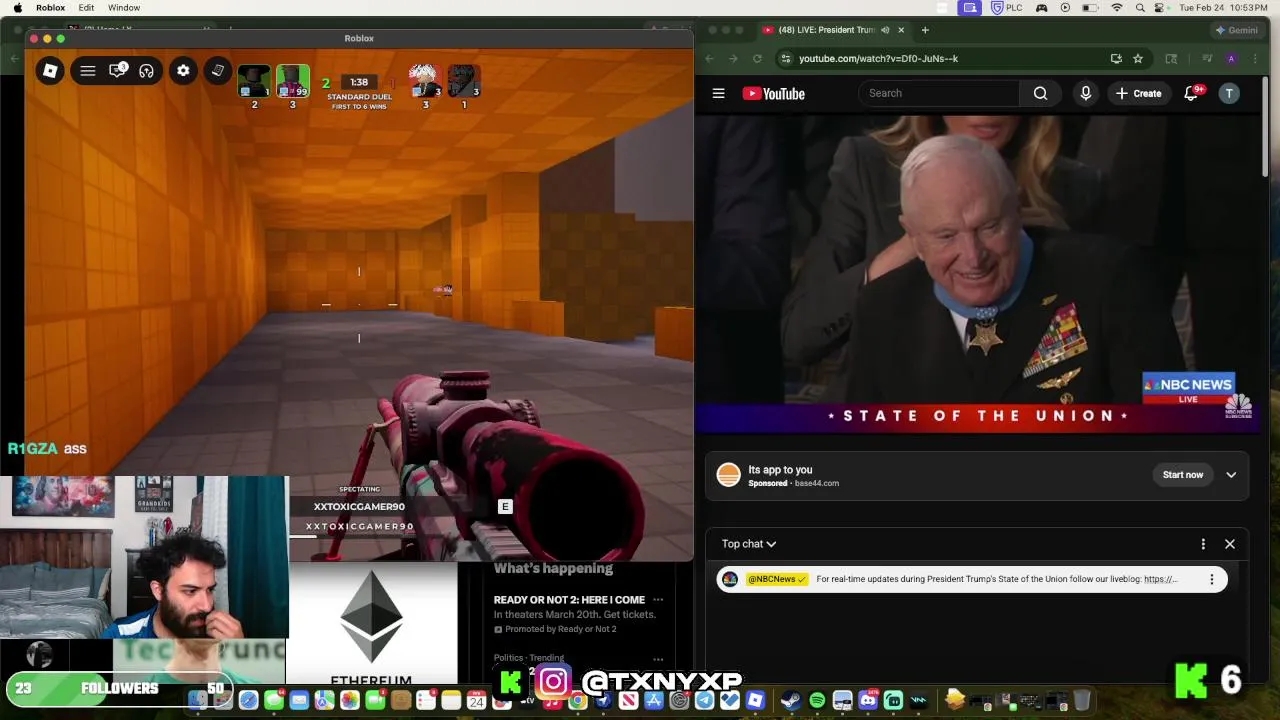This screenshot has height=720, width=1280.
Task: Open the Chrome profile avatar A
Action: click(1232, 58)
